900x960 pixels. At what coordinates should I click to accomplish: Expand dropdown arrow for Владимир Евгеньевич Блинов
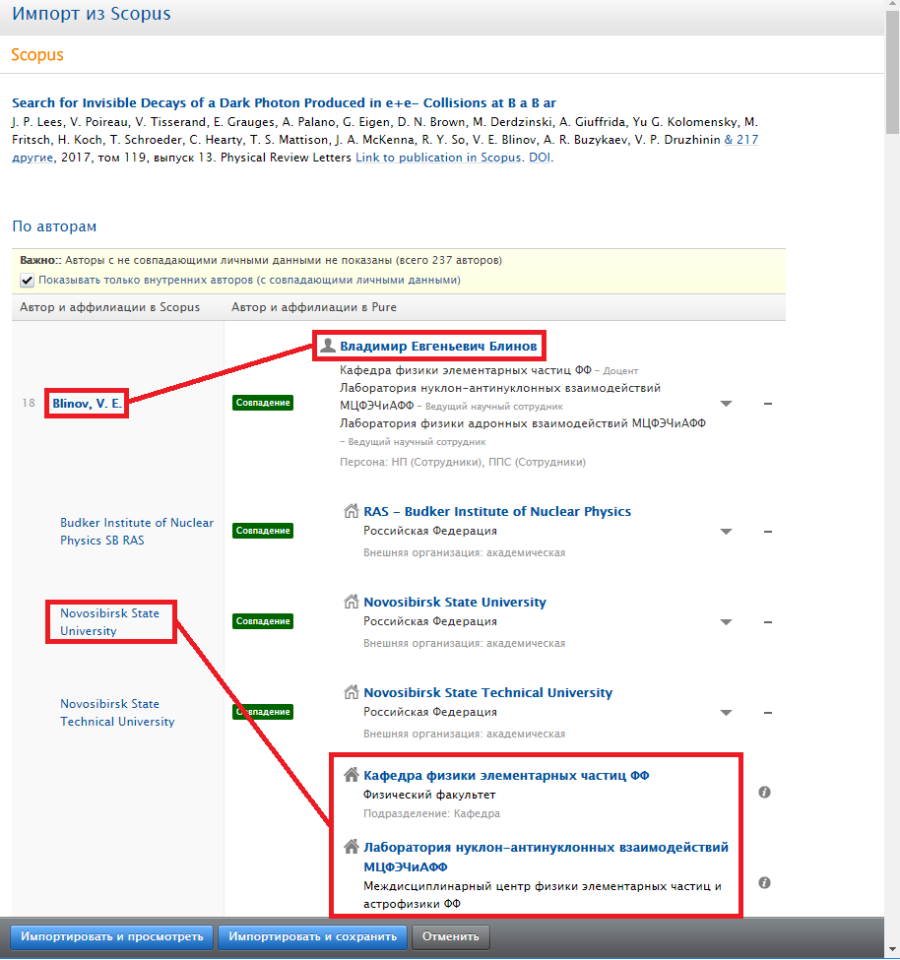(x=727, y=403)
